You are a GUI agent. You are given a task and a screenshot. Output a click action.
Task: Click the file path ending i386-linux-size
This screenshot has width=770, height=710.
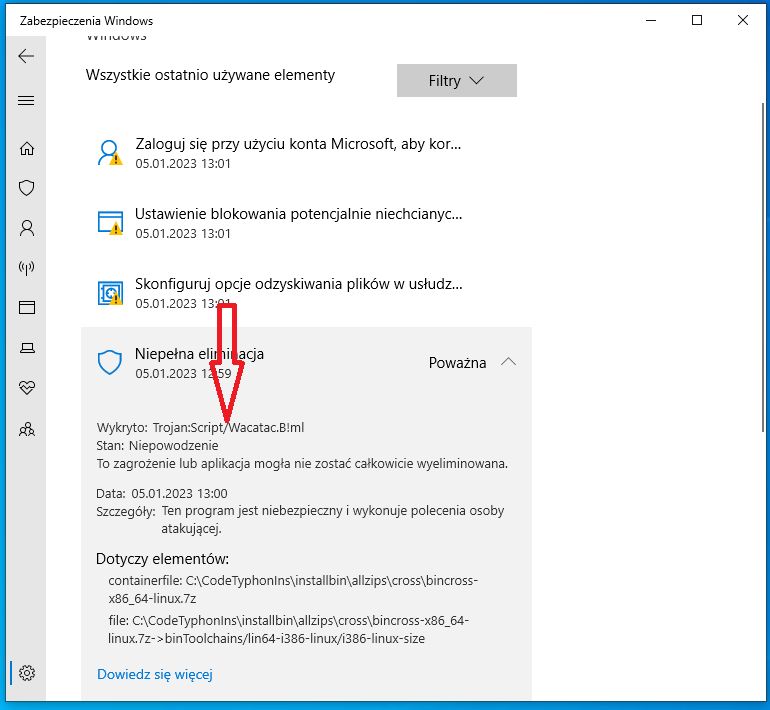(289, 629)
